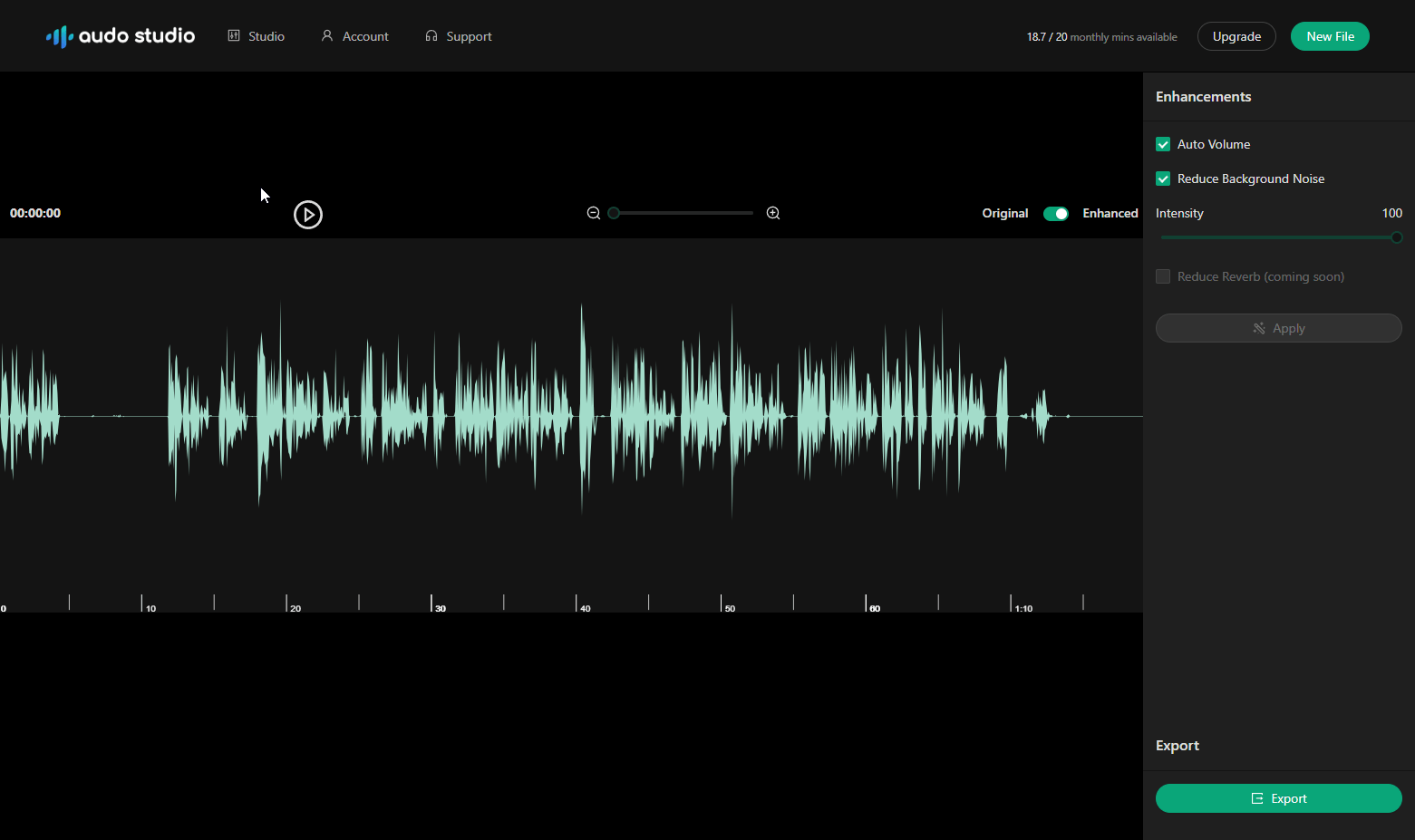Click the 30 second timeline marker
1415x840 pixels.
441,608
